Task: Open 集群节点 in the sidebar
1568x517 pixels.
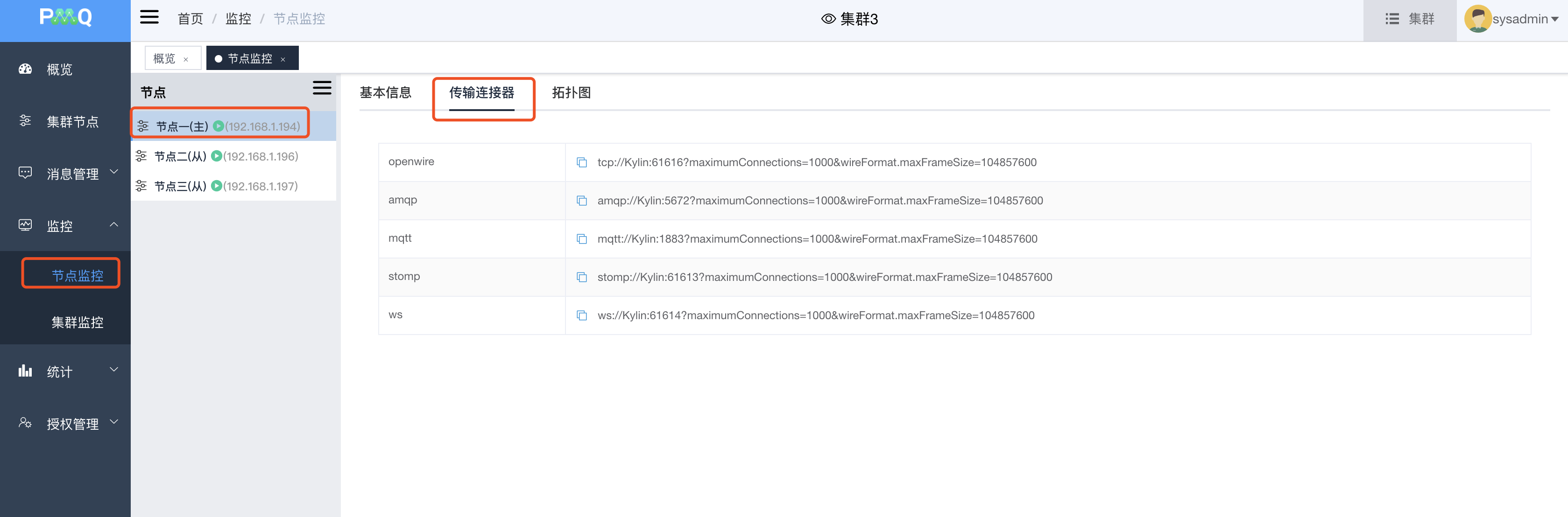Action: (72, 122)
